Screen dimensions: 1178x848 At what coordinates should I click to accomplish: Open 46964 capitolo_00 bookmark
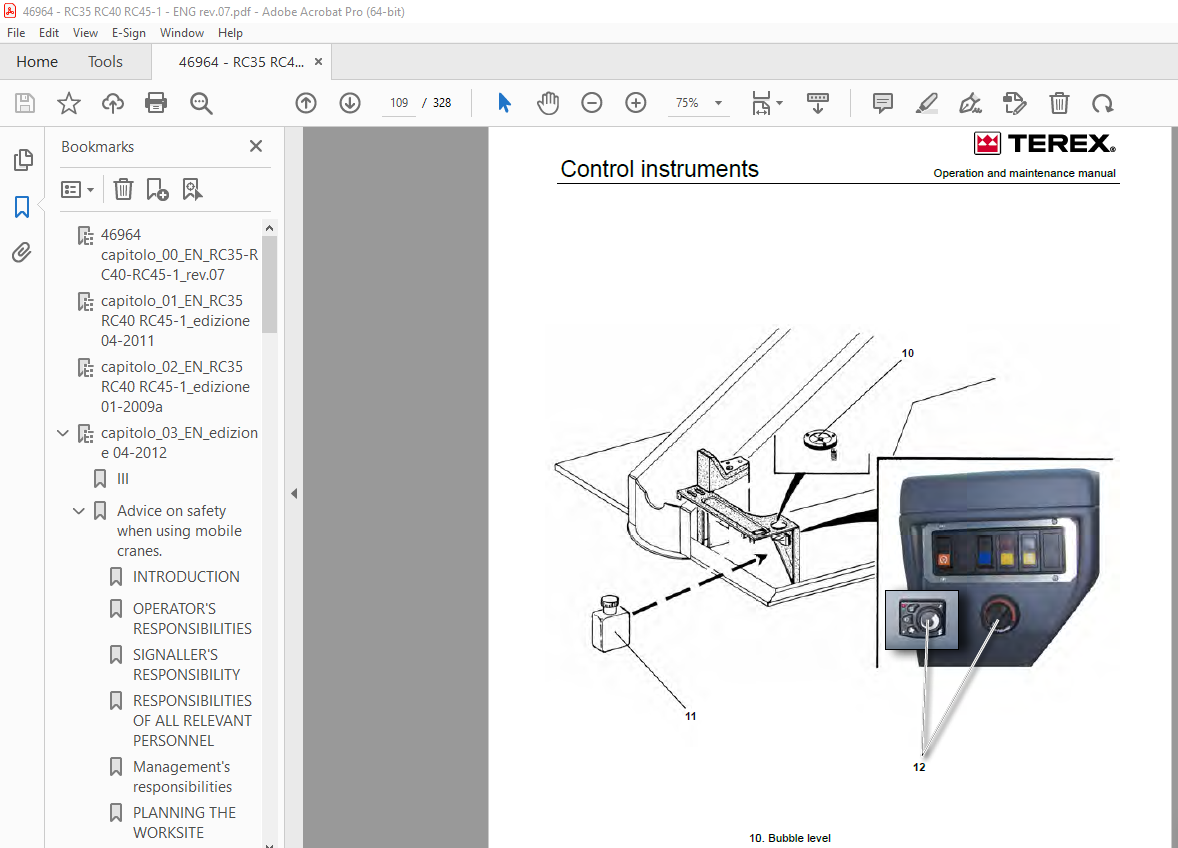click(x=180, y=255)
